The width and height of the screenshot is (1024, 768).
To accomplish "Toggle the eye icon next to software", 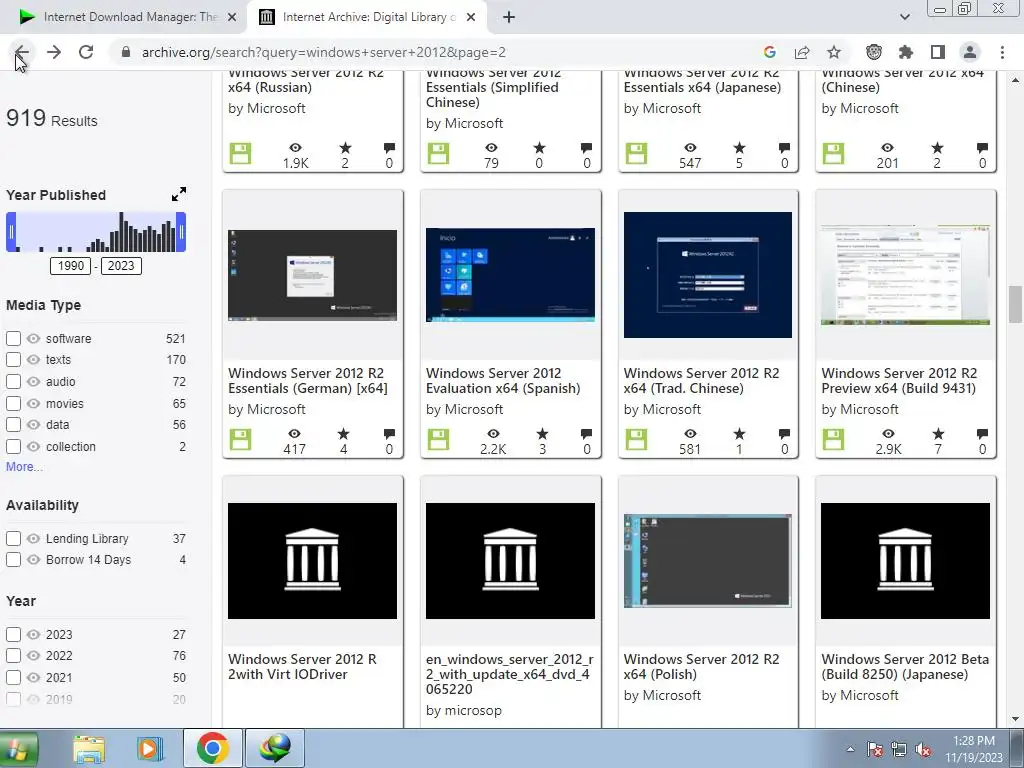I will click(33, 338).
